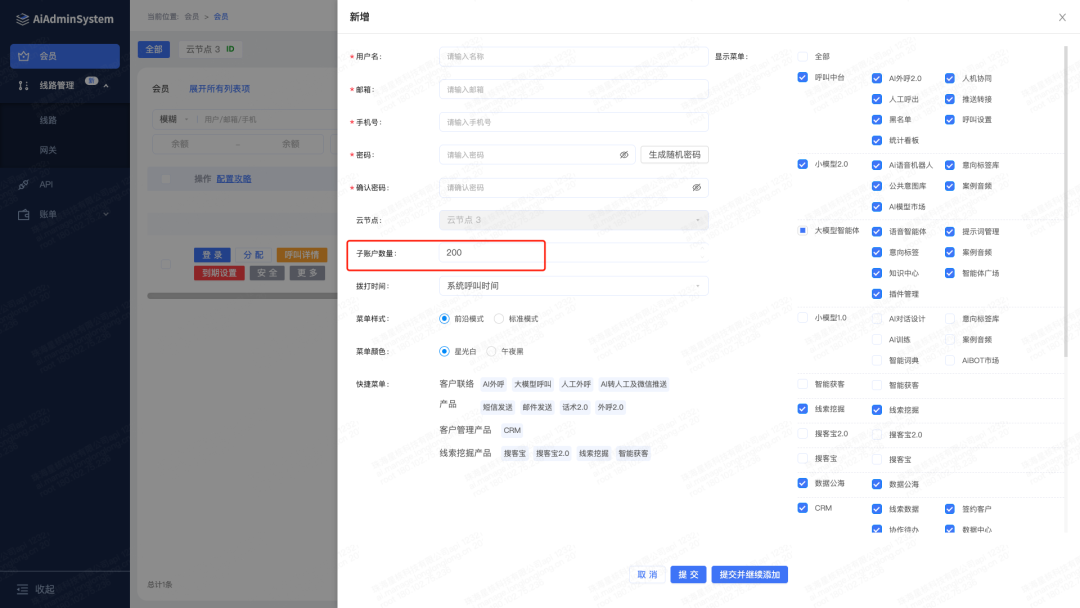Click the 线路管理 route icon in sidebar

coord(24,86)
